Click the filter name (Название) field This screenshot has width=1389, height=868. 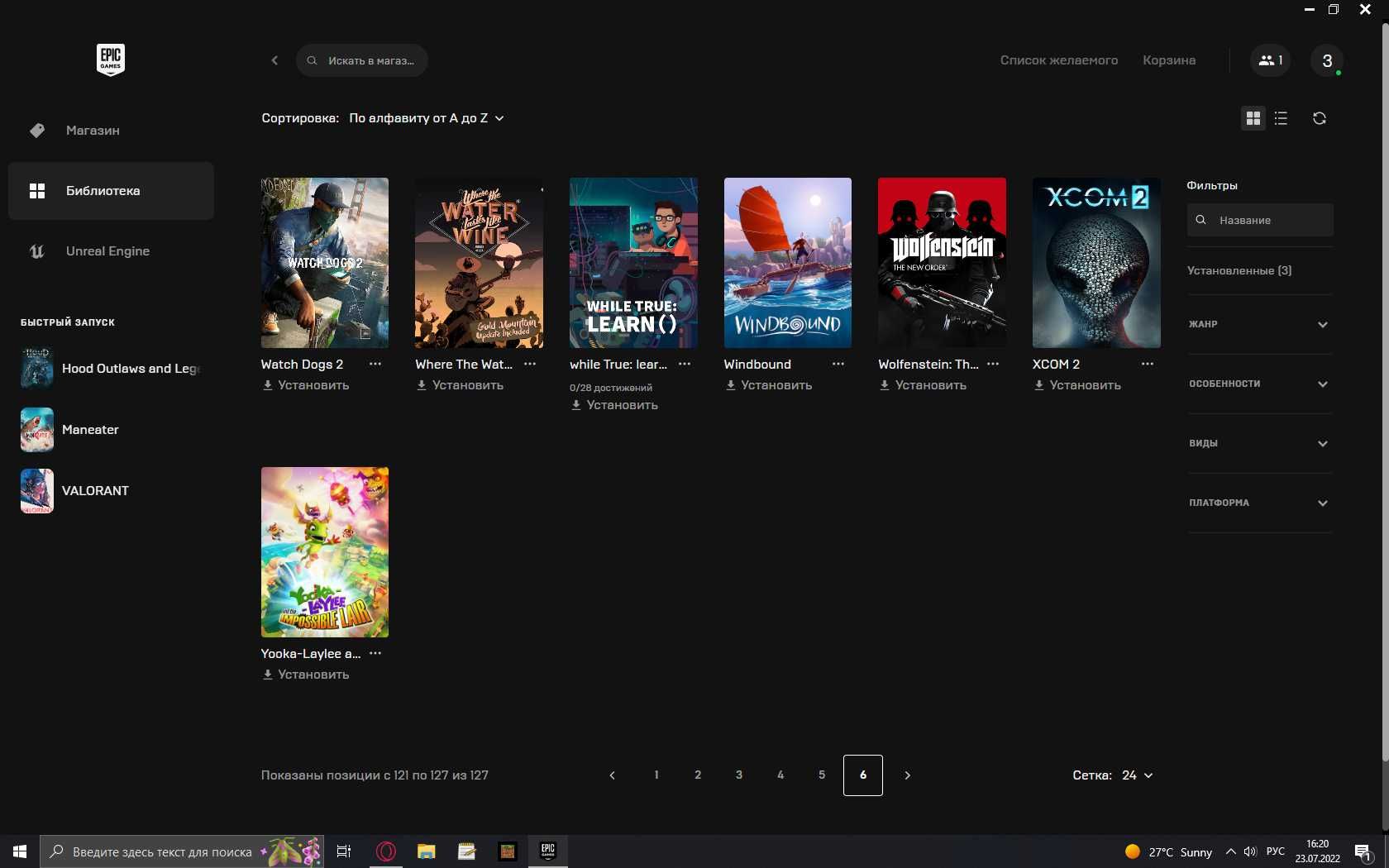click(1260, 220)
